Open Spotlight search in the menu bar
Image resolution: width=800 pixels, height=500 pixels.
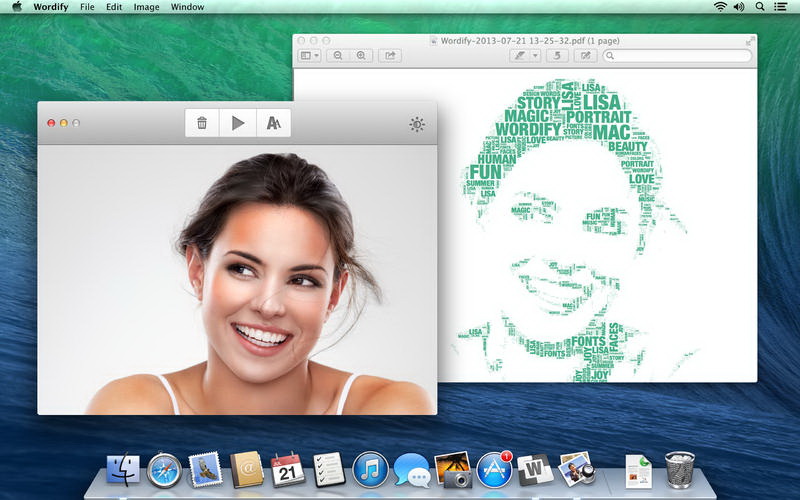(759, 7)
